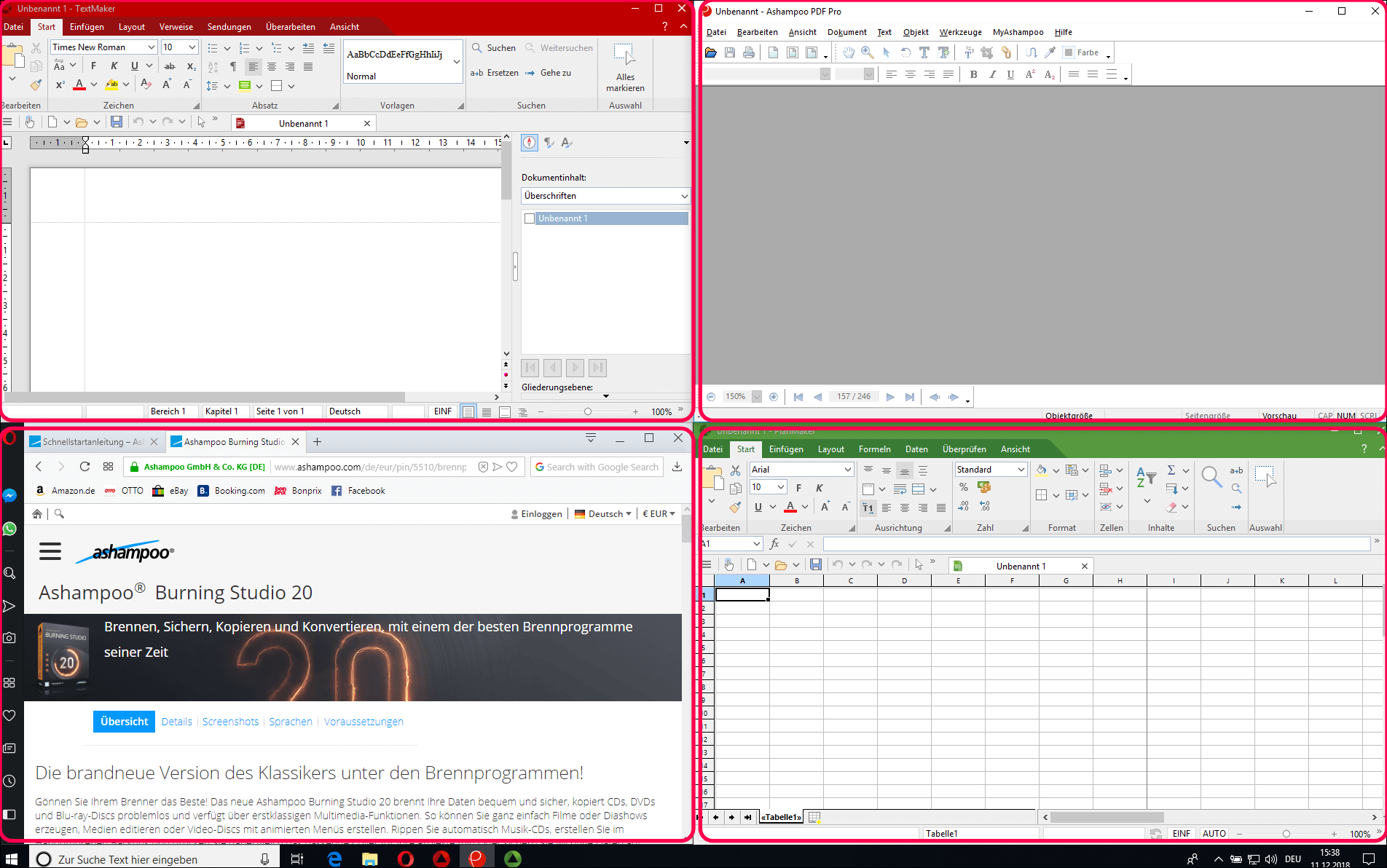Open the Deutsch language dropdown on Ashampoo page
Screen dimensions: 1387x868
click(x=603, y=513)
